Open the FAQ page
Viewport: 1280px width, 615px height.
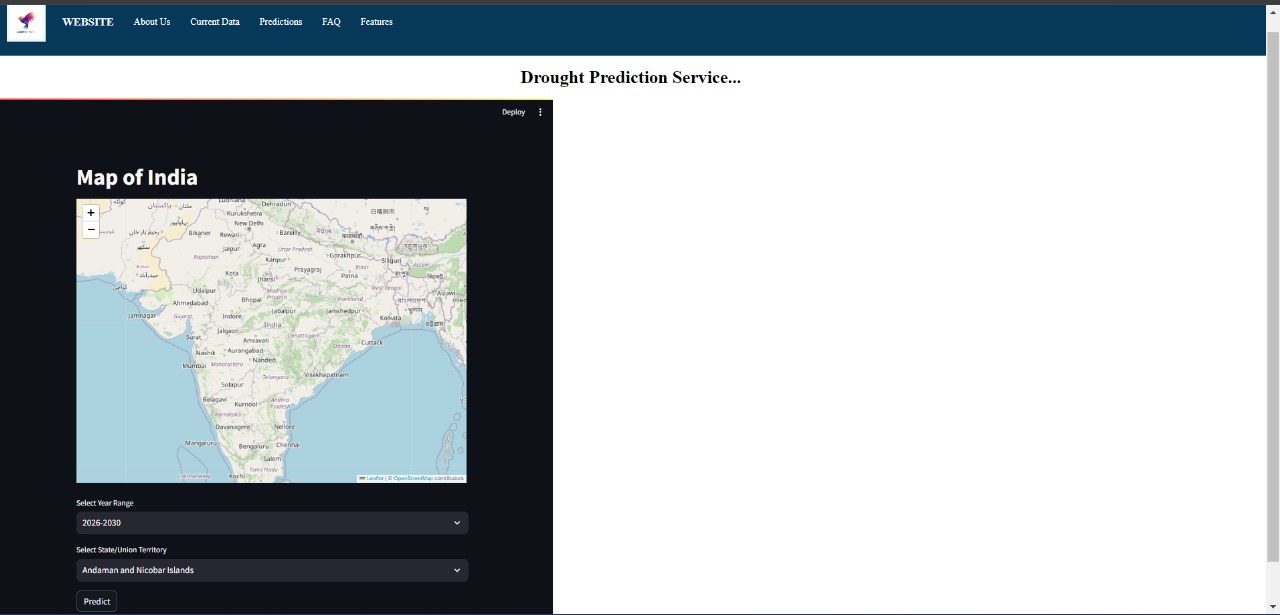point(331,22)
